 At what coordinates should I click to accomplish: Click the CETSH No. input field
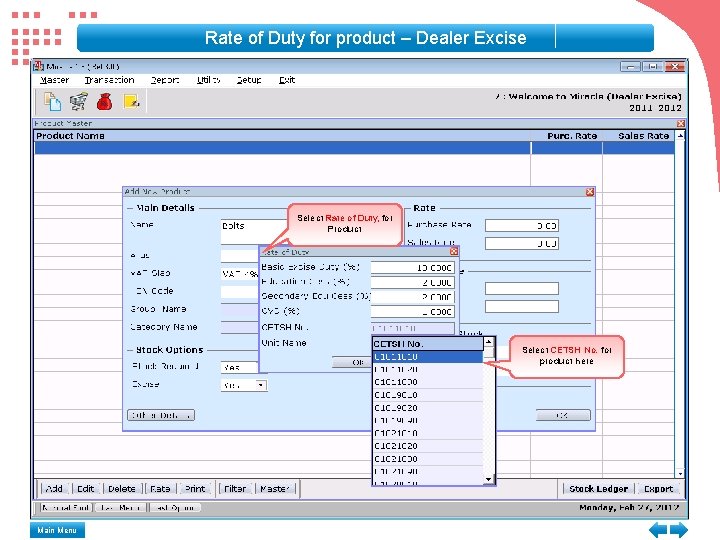412,328
